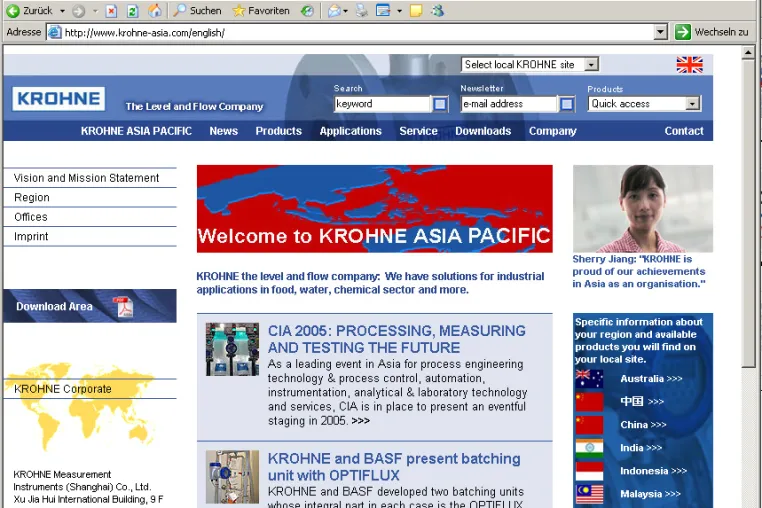Click the India flag icon
The height and width of the screenshot is (508, 762).
click(589, 448)
